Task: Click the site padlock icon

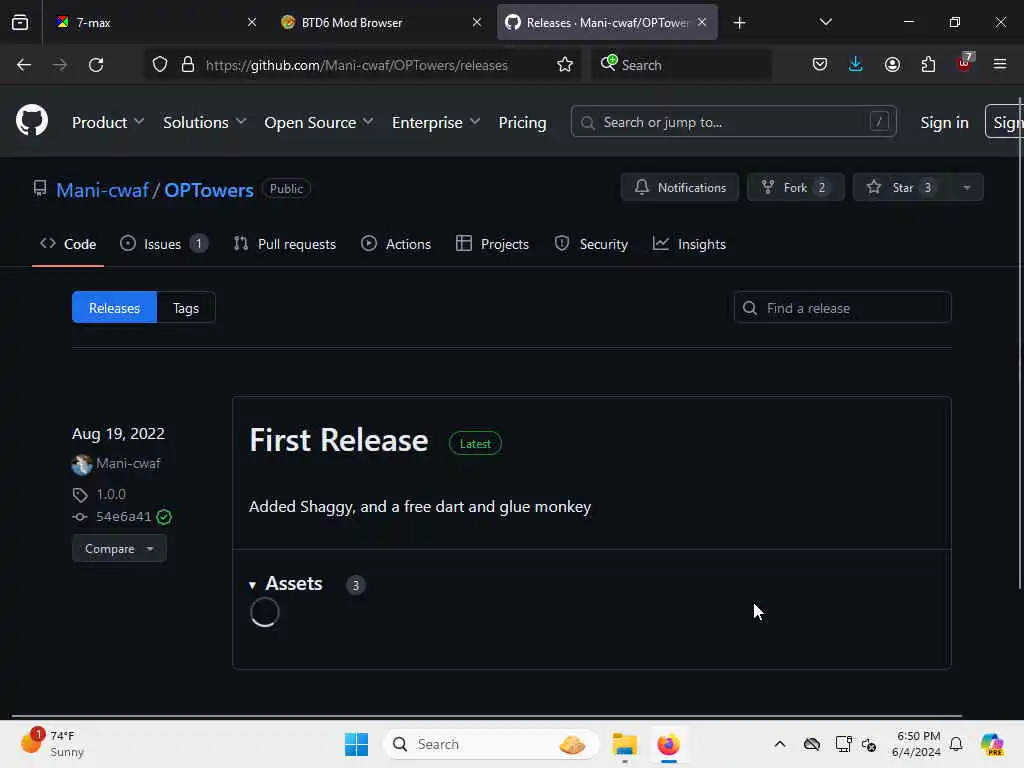Action: click(188, 65)
